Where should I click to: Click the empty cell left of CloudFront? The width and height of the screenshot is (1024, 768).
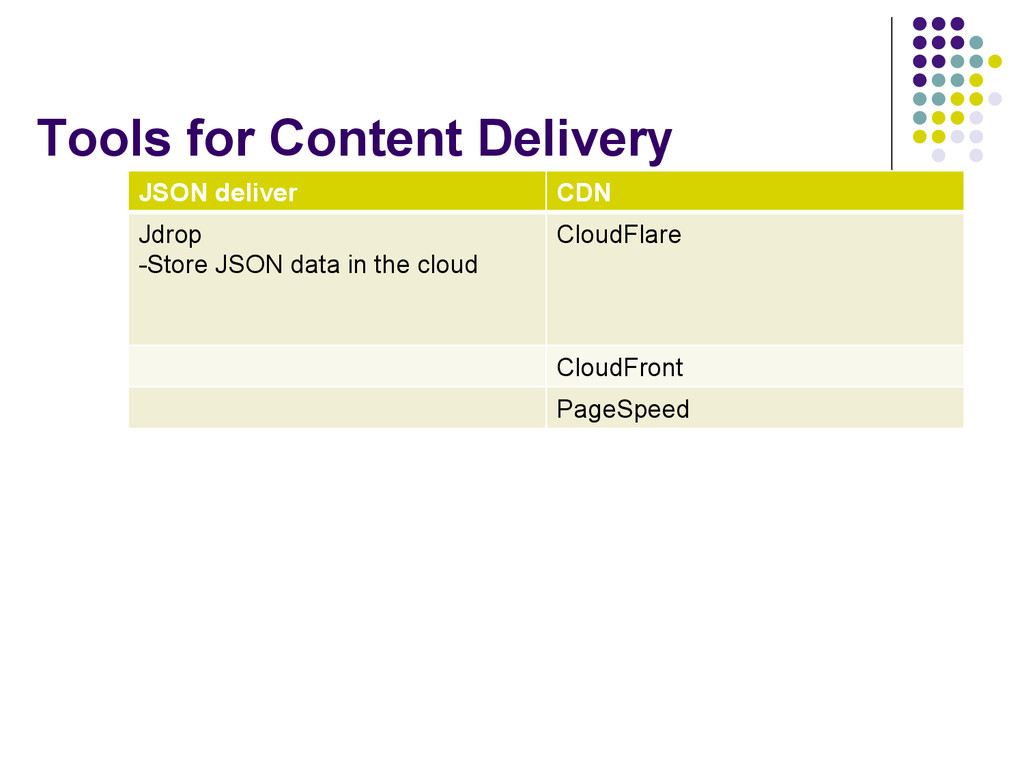click(x=336, y=367)
